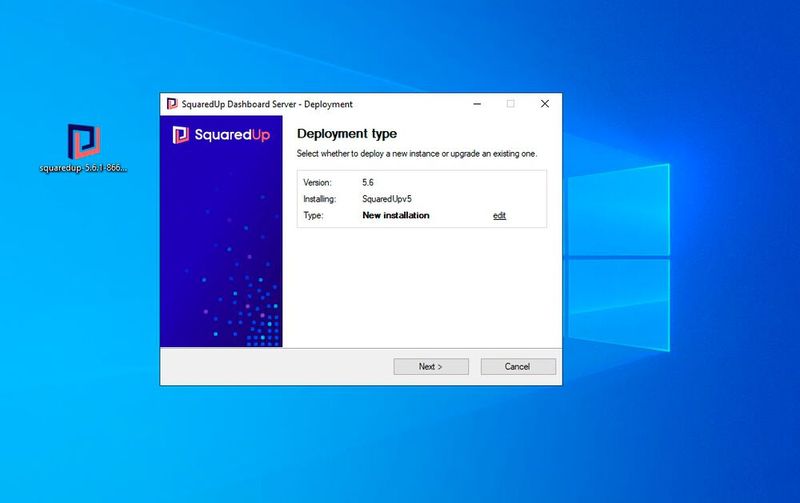Viewport: 800px width, 503px height.
Task: Click the 'SquaredUpv5' installing value
Action: (x=387, y=199)
